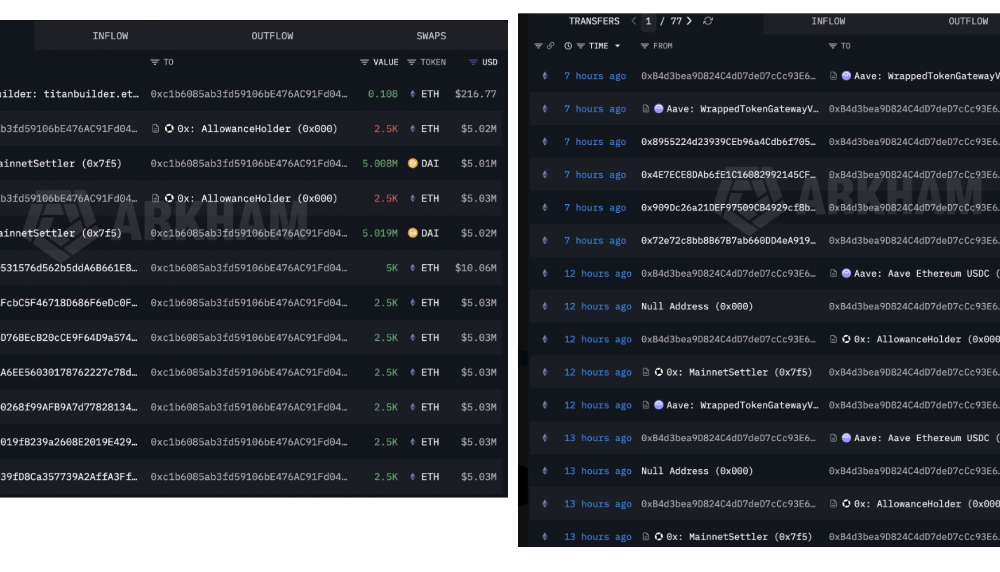Click recipient address in $216.77 row
Image resolution: width=1000 pixels, height=572 pixels.
249,94
